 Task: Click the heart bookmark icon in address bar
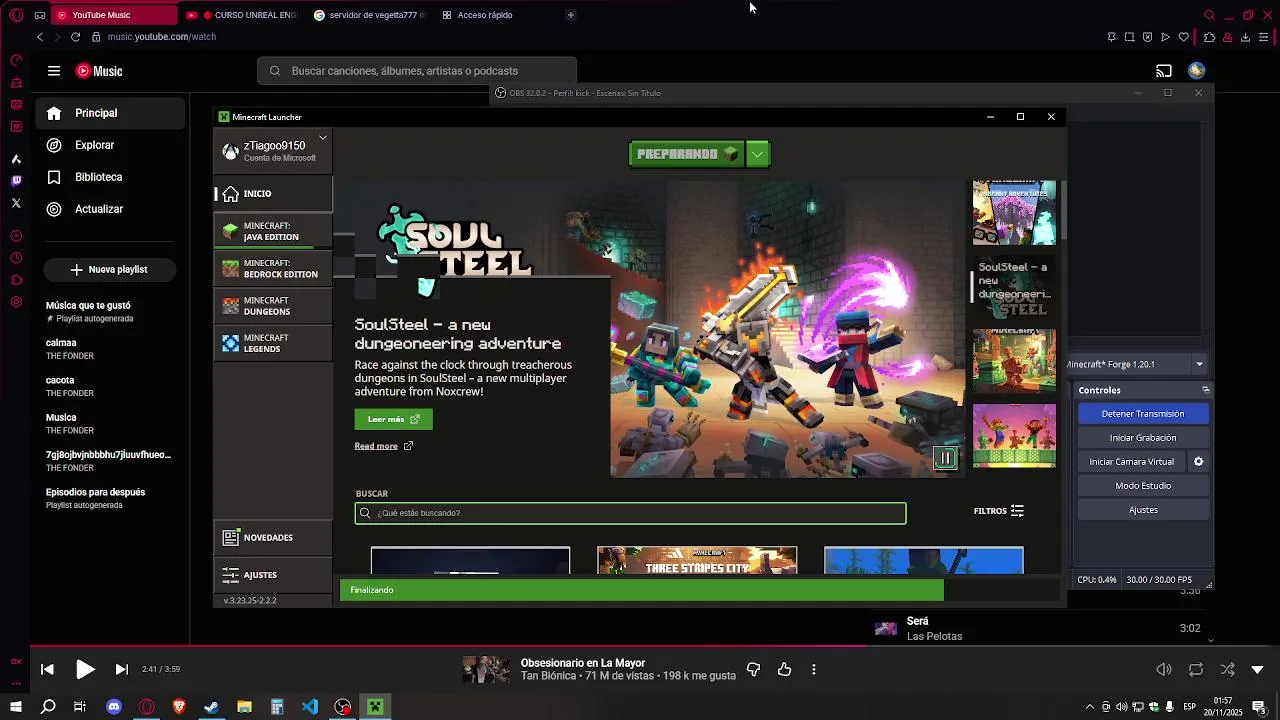point(1183,37)
